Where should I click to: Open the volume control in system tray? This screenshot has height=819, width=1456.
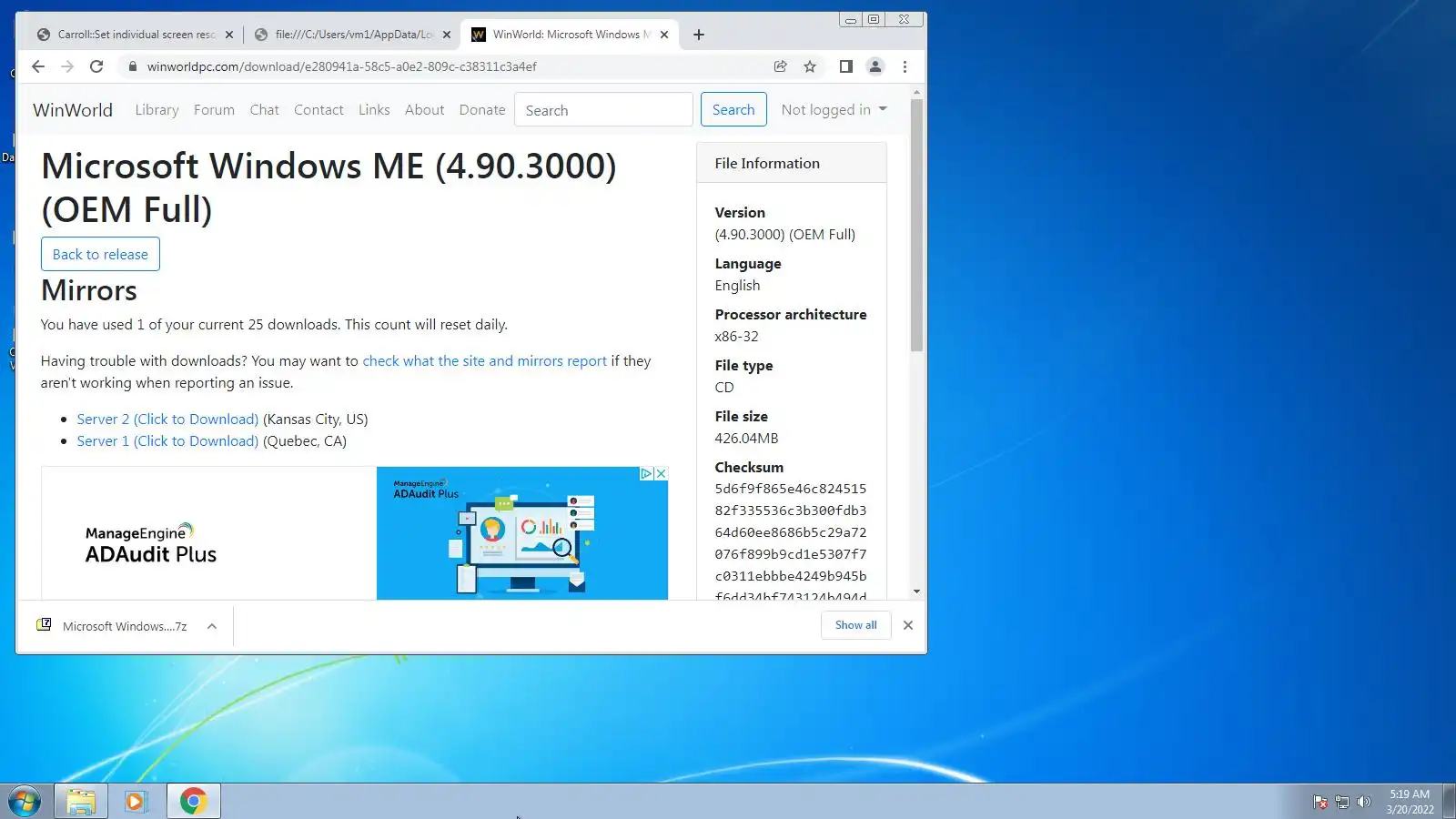pos(1363,802)
